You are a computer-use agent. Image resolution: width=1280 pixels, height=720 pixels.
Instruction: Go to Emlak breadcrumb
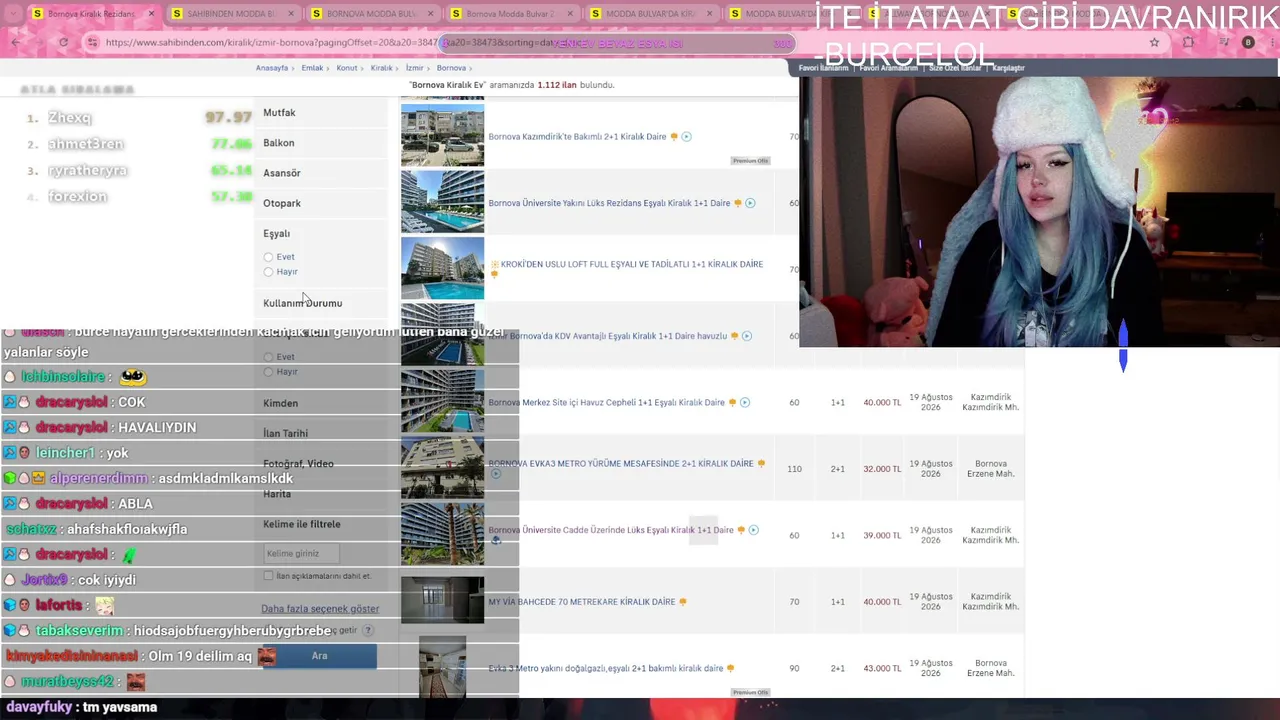312,68
